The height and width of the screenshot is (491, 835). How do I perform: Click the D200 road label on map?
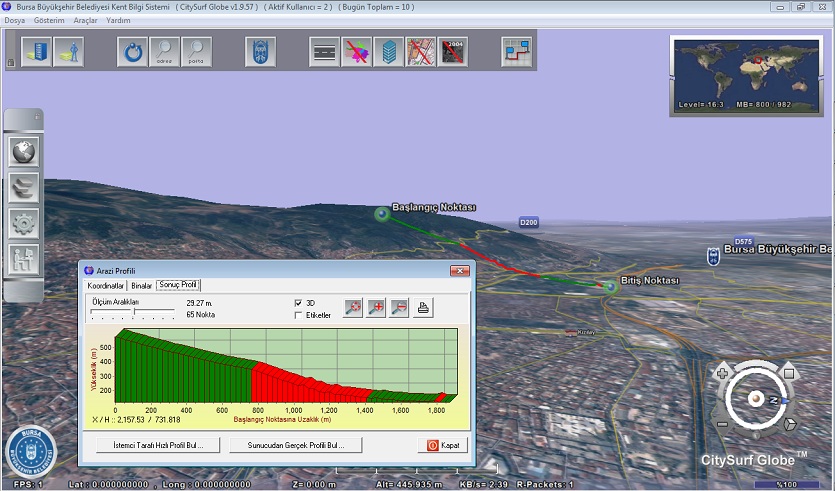point(529,222)
